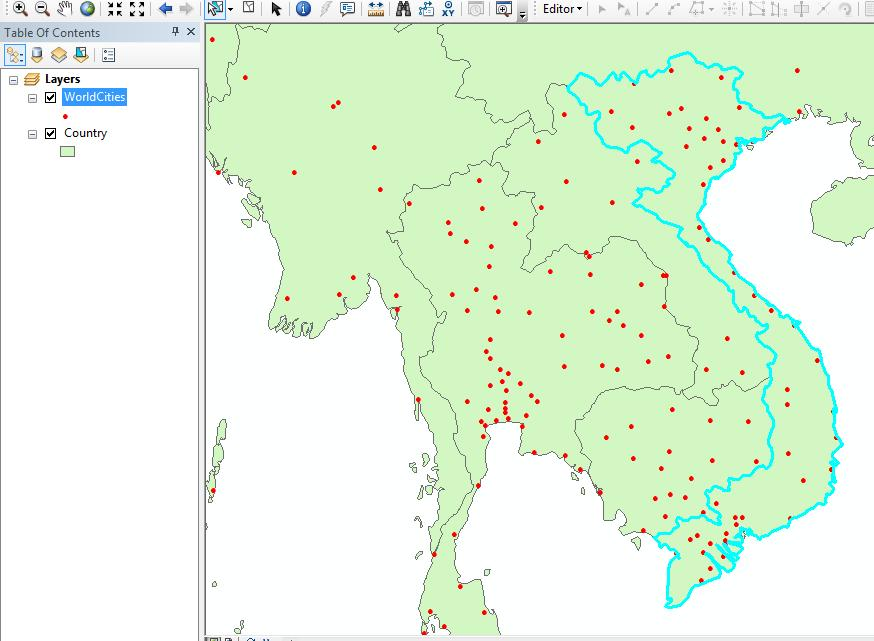Select the Zoom Out tool
Screen dimensions: 874x641
tap(42, 9)
